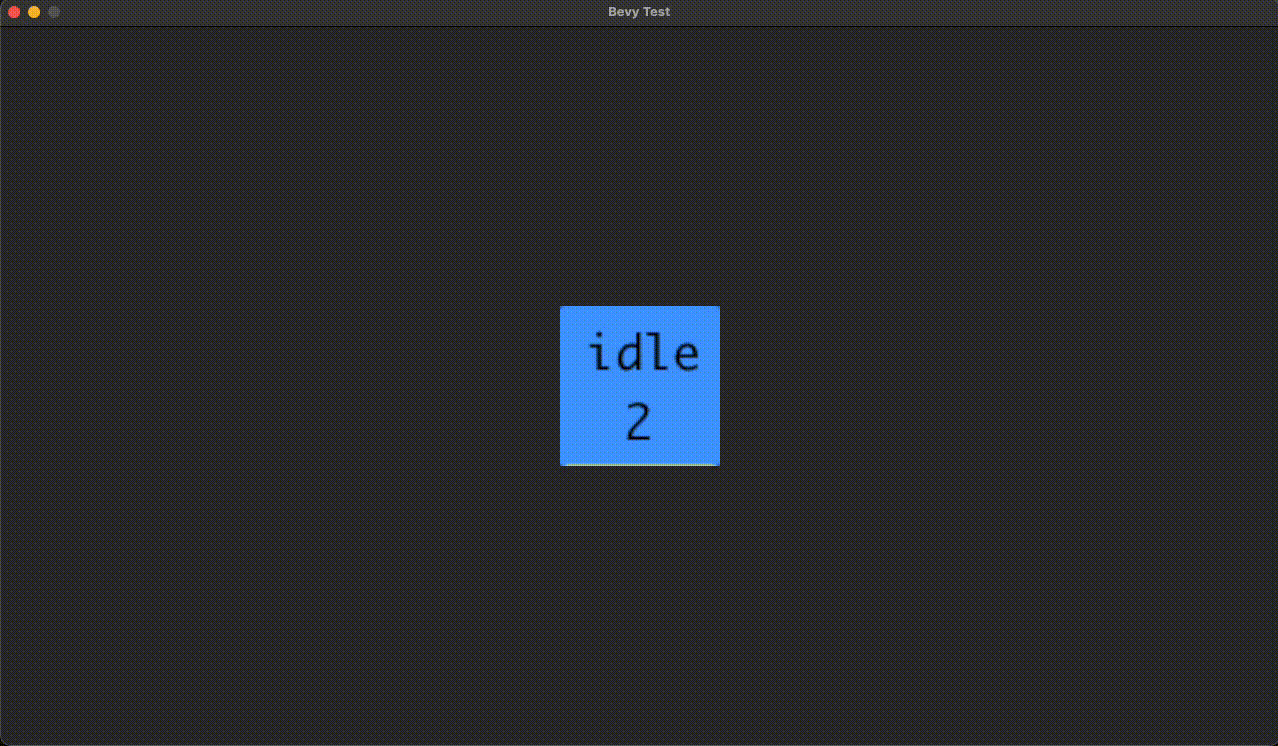The width and height of the screenshot is (1278, 746).
Task: Click the top edge of the blue square
Action: pyautogui.click(x=639, y=308)
